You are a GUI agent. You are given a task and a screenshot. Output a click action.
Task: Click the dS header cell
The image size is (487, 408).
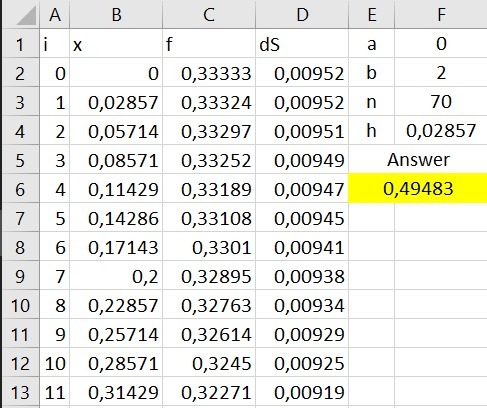coord(302,44)
